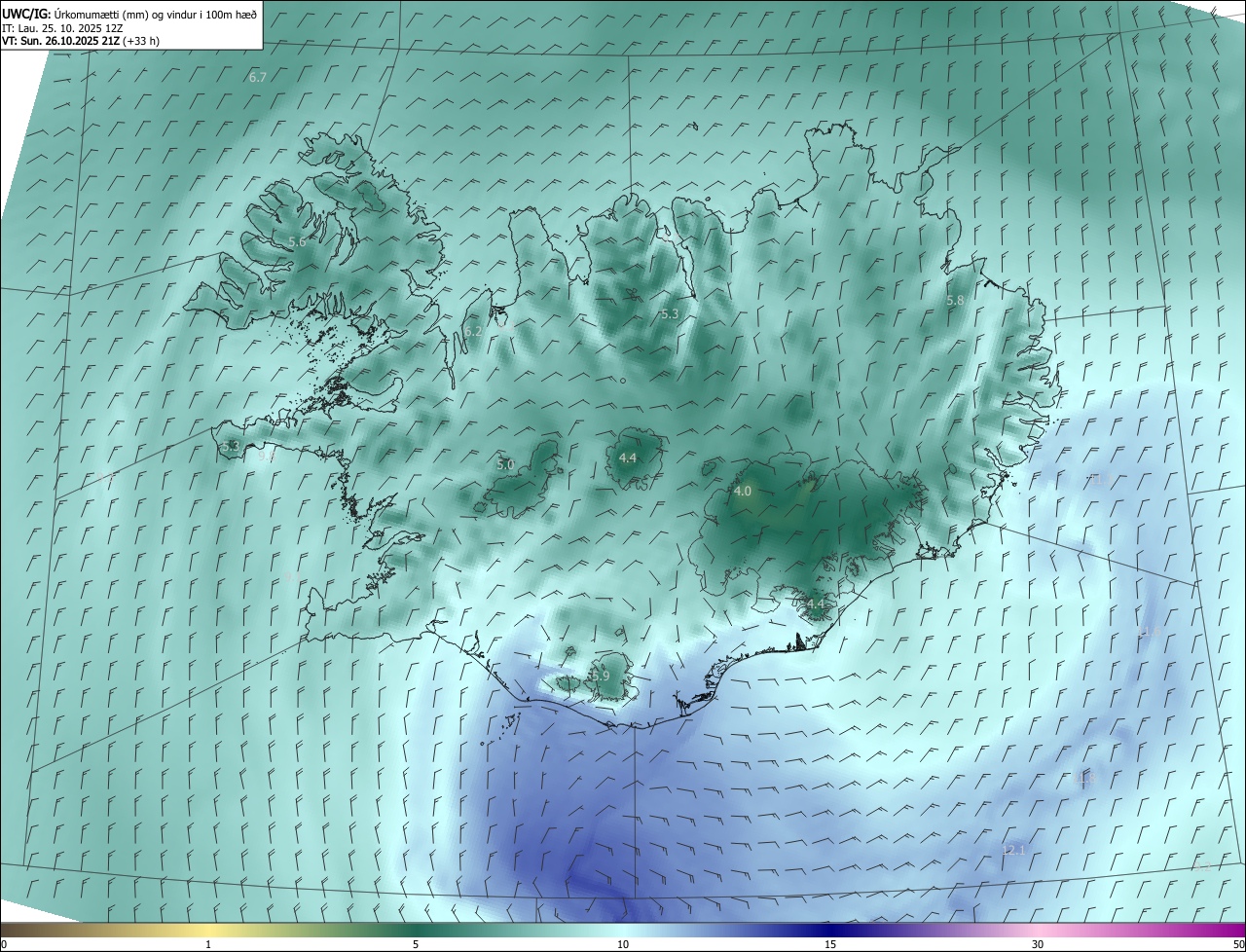This screenshot has height=952, width=1246.
Task: Click the 50 tick on the color scale
Action: point(1238,944)
